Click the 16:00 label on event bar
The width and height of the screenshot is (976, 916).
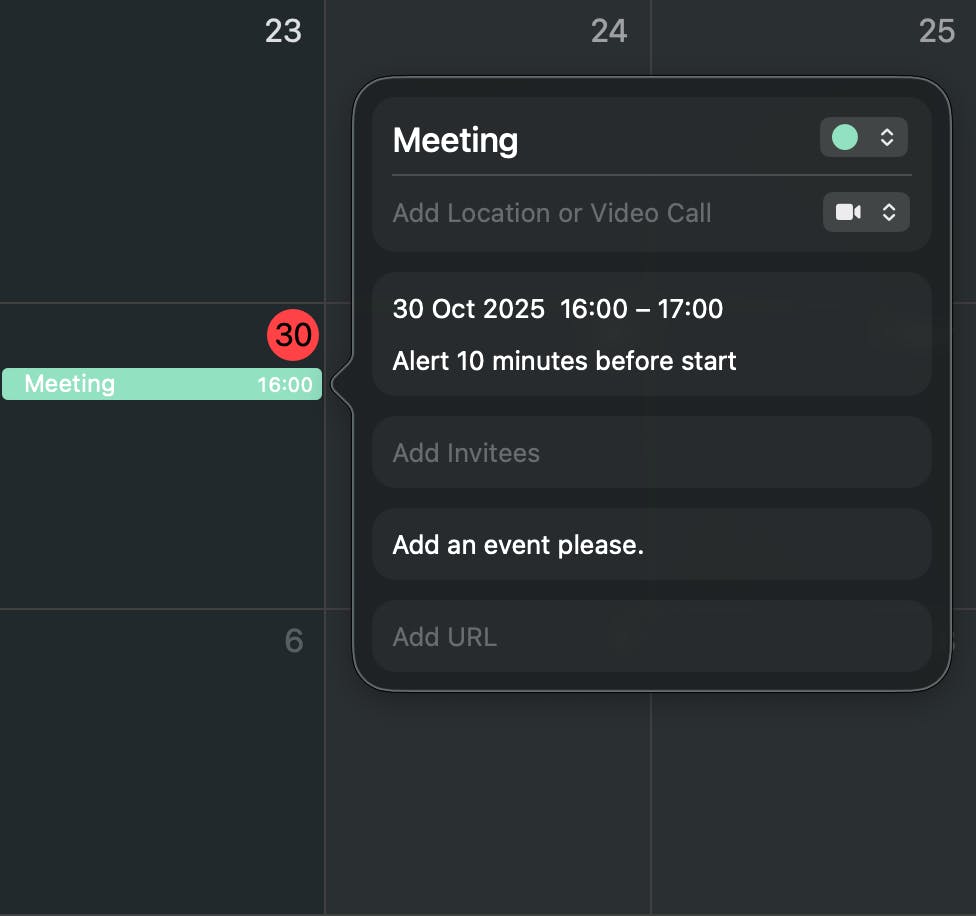click(x=285, y=385)
